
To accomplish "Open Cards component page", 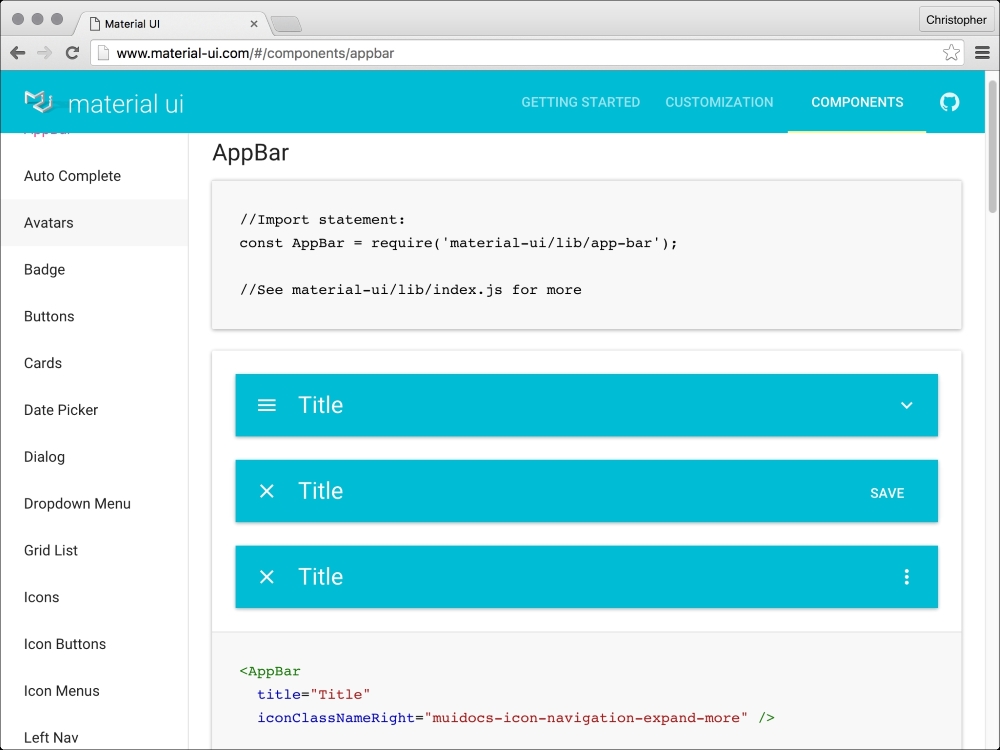I will [x=94, y=363].
